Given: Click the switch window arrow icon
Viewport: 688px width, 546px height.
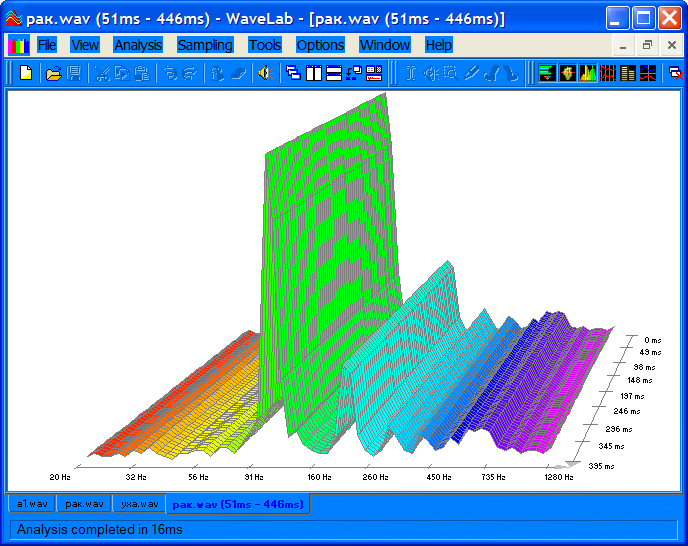Looking at the screenshot, I should point(354,73).
